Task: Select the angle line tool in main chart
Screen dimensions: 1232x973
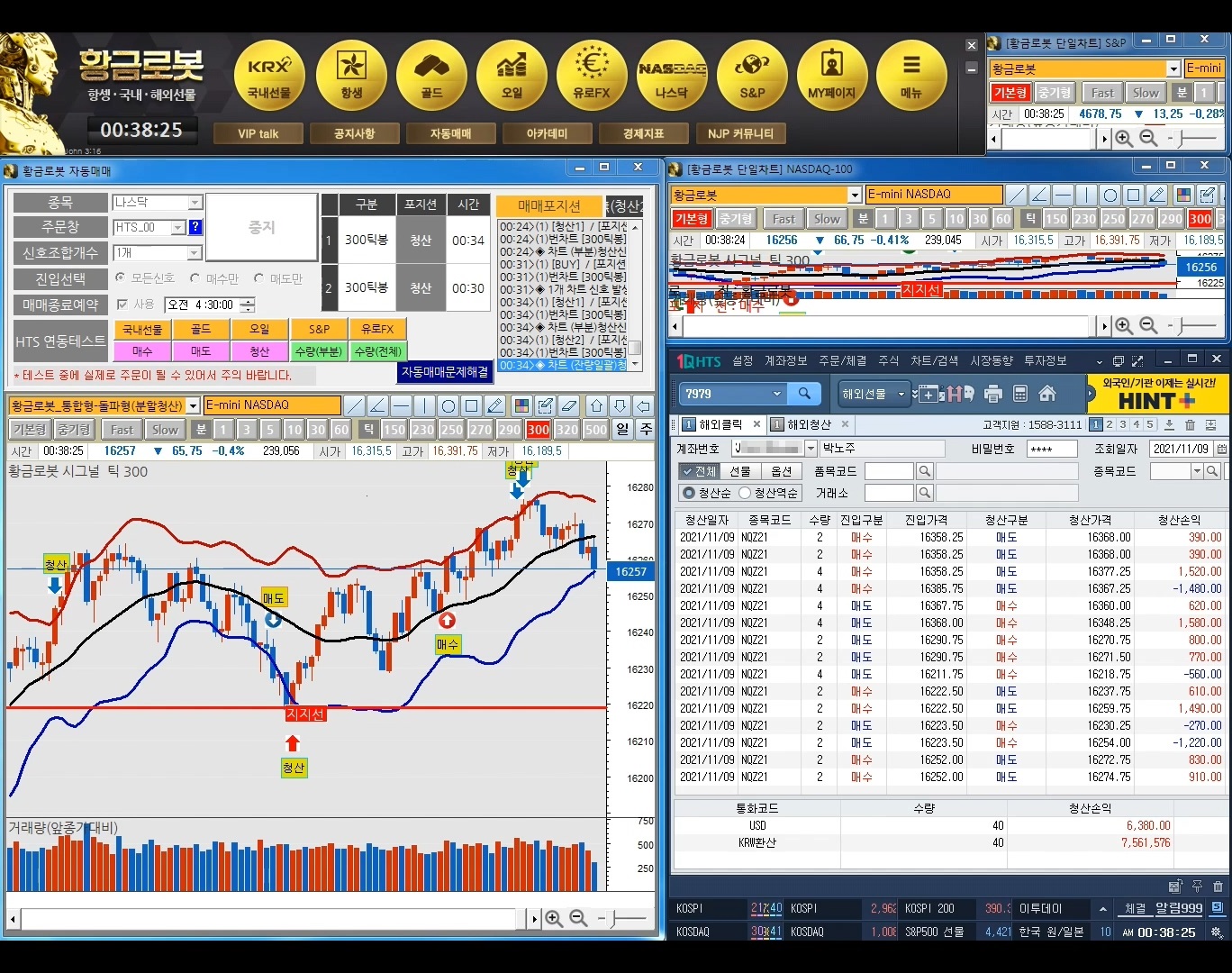Action: (x=378, y=405)
